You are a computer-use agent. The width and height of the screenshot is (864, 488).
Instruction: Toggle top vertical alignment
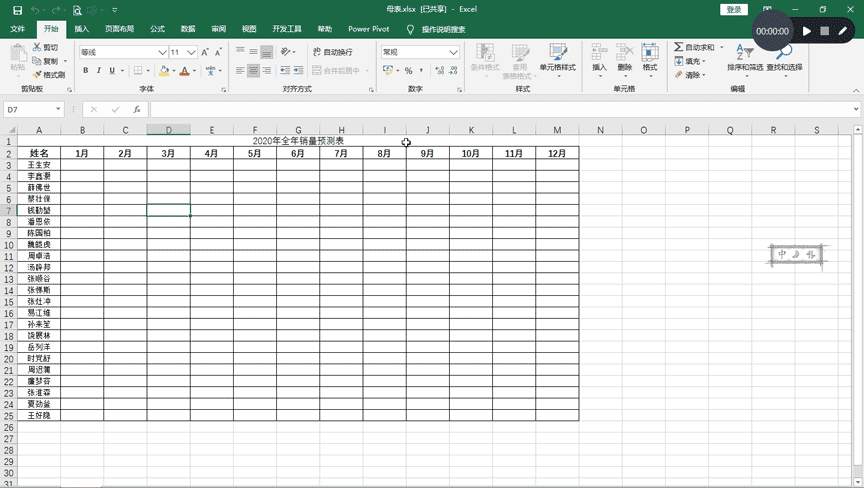(x=240, y=52)
